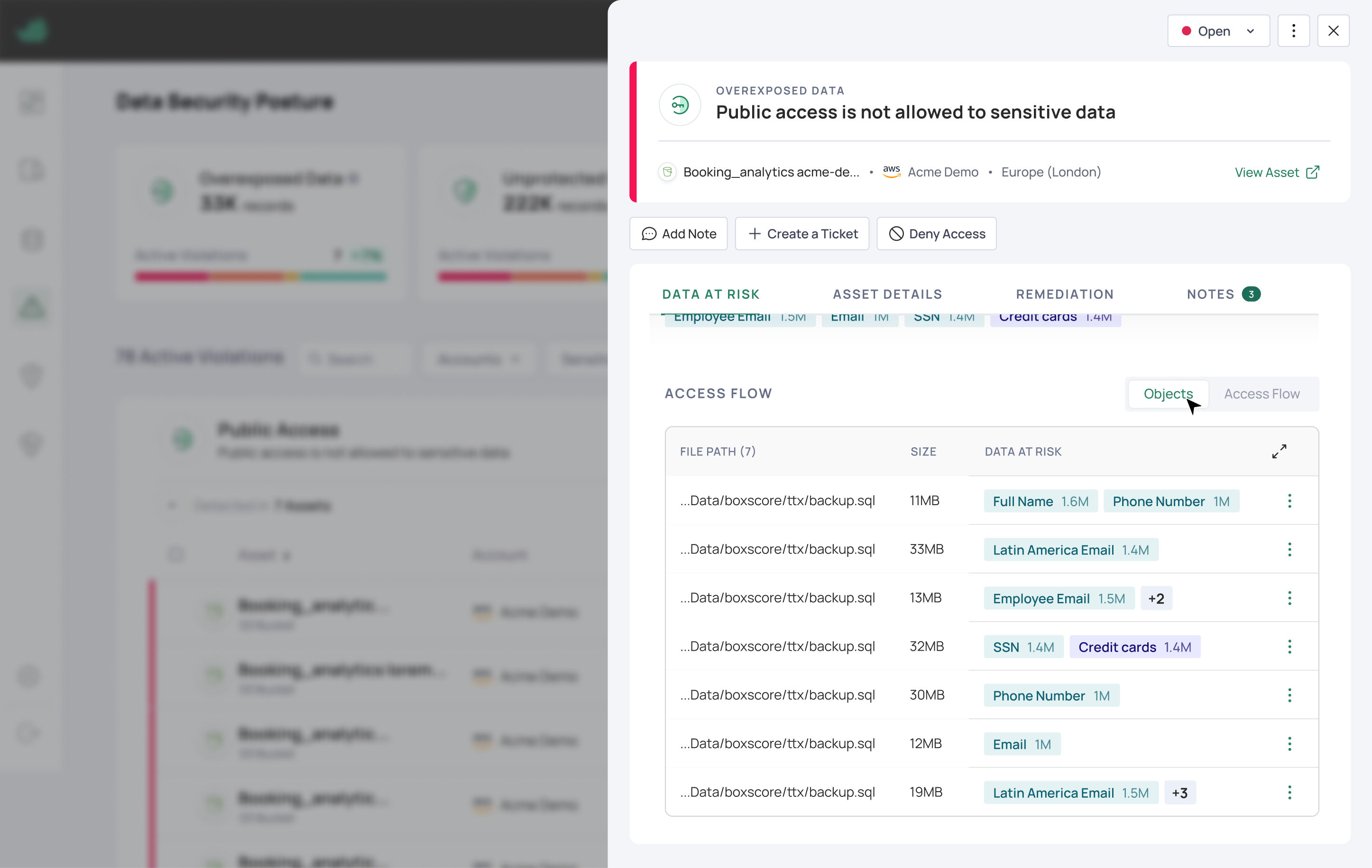Open the Notes tab with 3 notes
Viewport: 1372px width, 868px height.
(x=1223, y=294)
